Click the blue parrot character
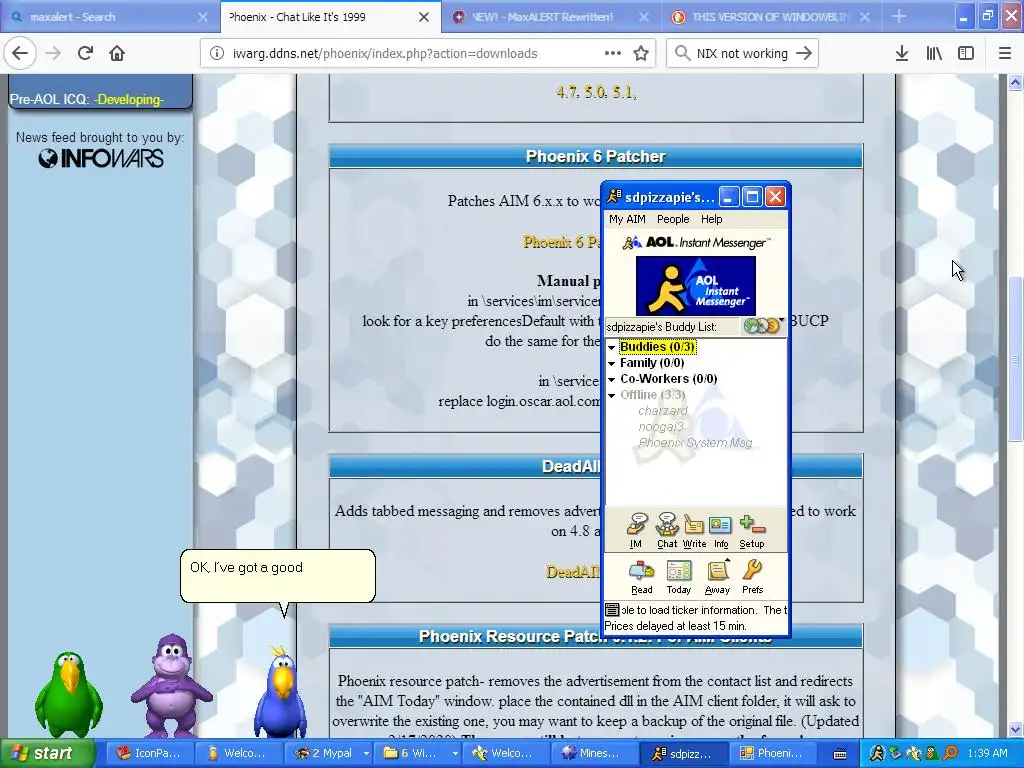 coord(281,692)
